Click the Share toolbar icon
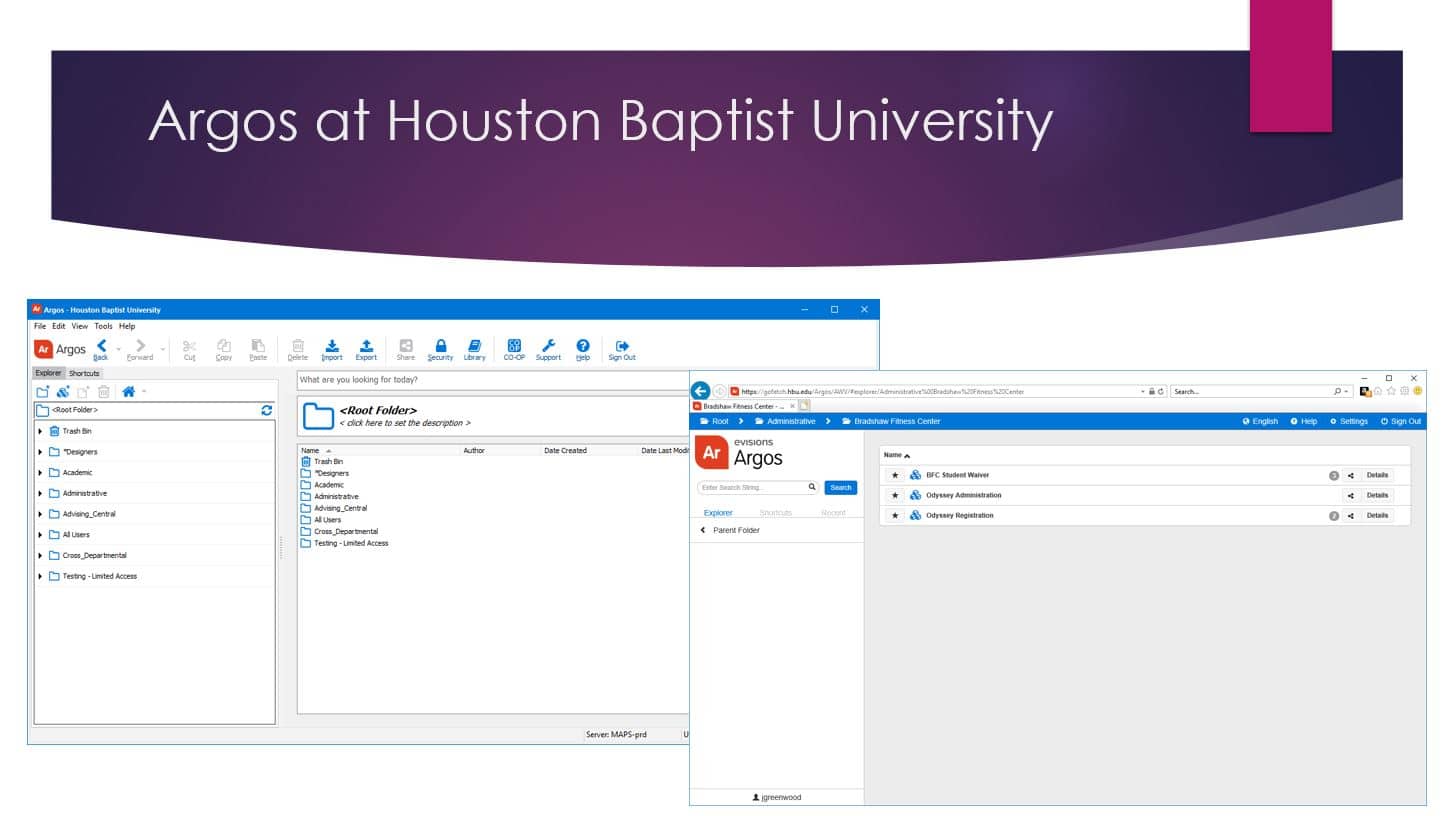Viewport: 1454px width, 816px height. click(405, 345)
